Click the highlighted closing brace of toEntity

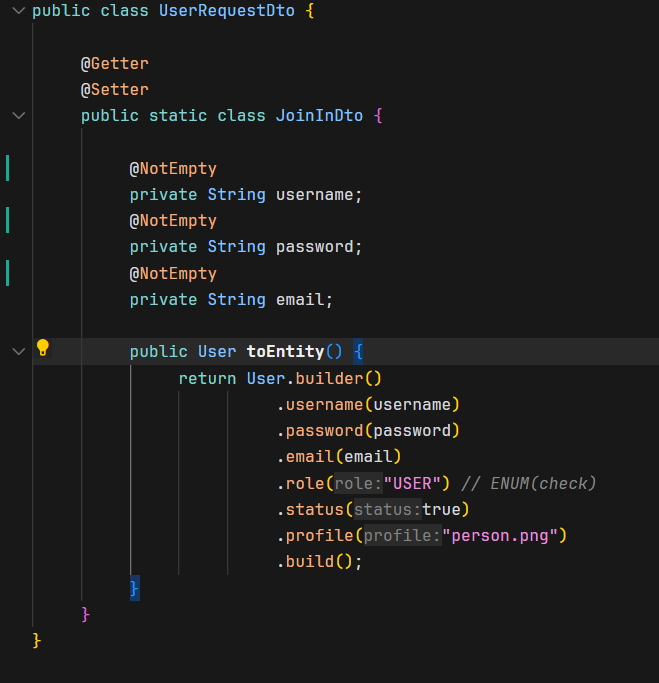135,588
